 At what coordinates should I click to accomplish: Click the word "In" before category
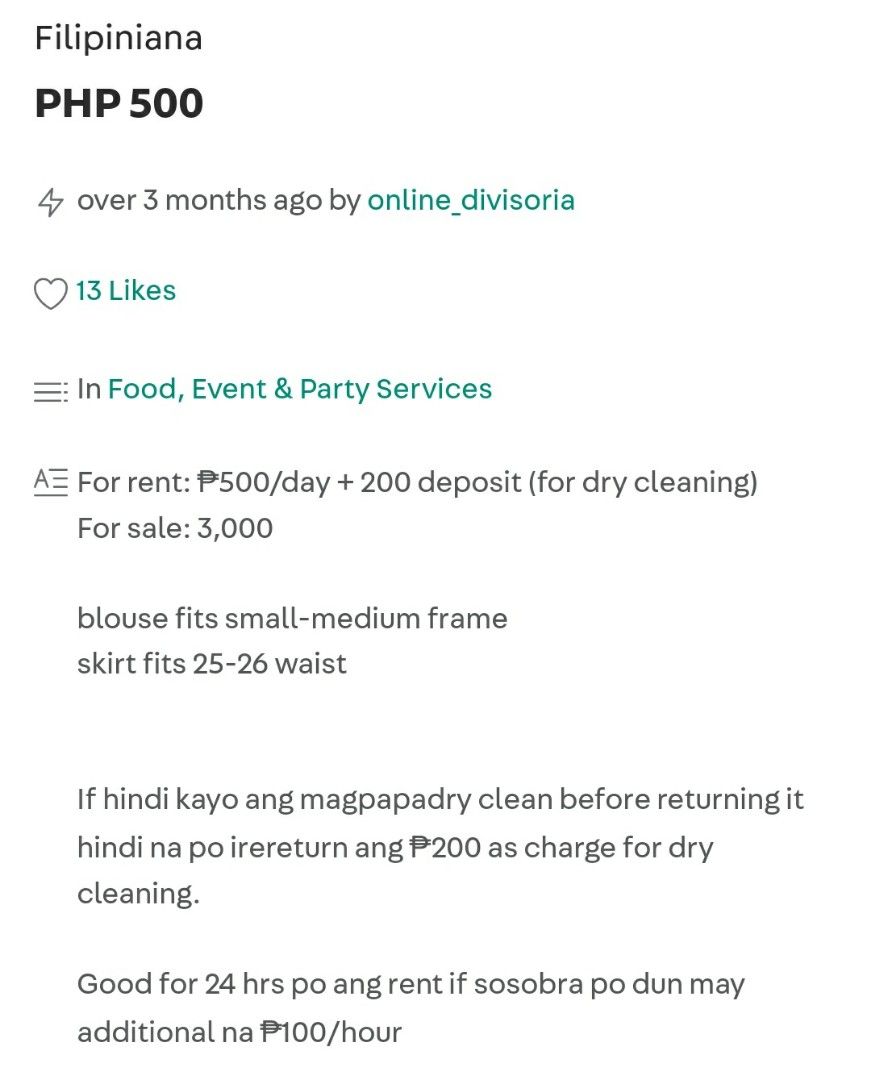89,389
